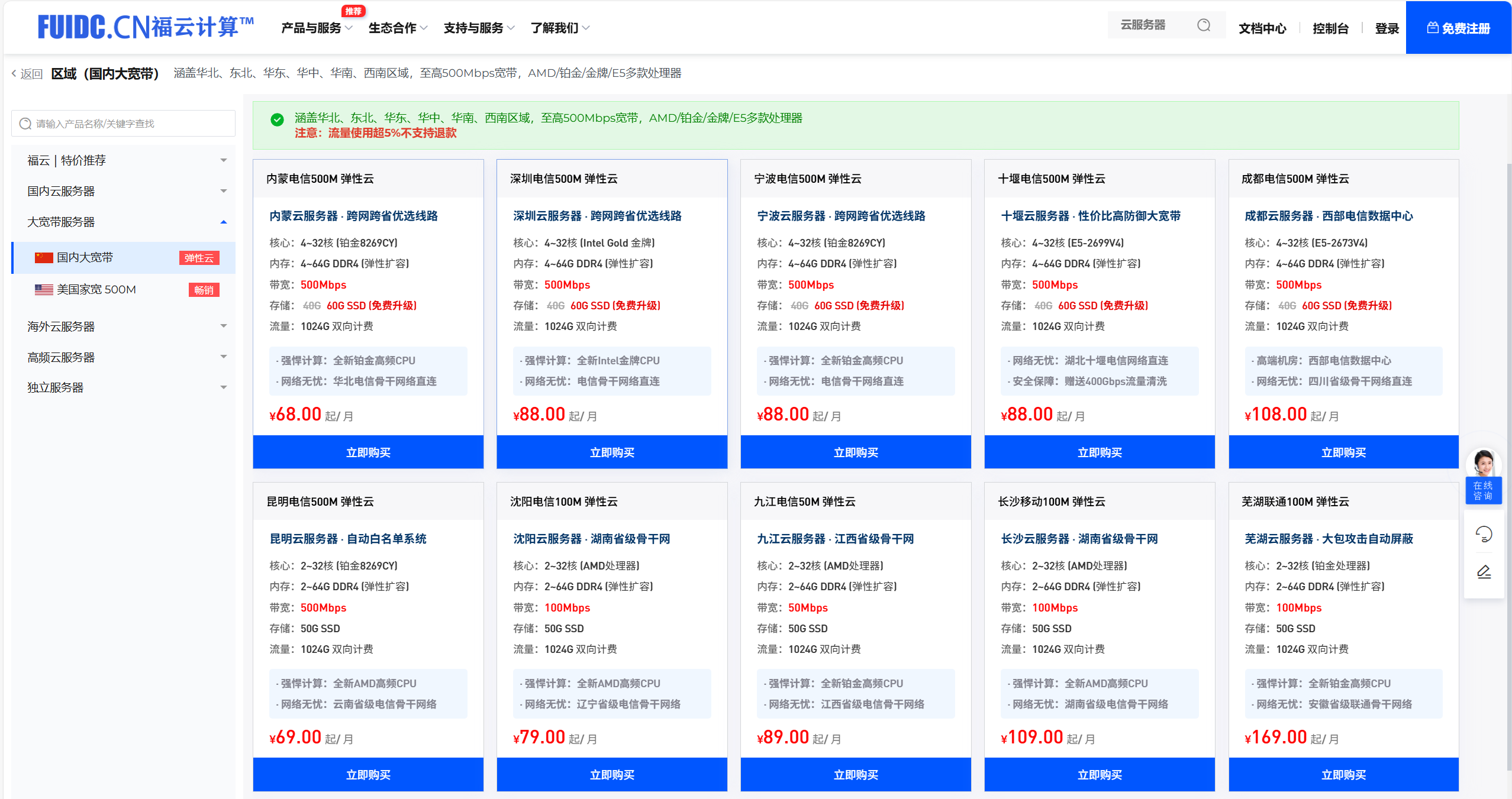Click the green checkmark icon in notice banner
This screenshot has width=1512, height=799.
(x=277, y=119)
